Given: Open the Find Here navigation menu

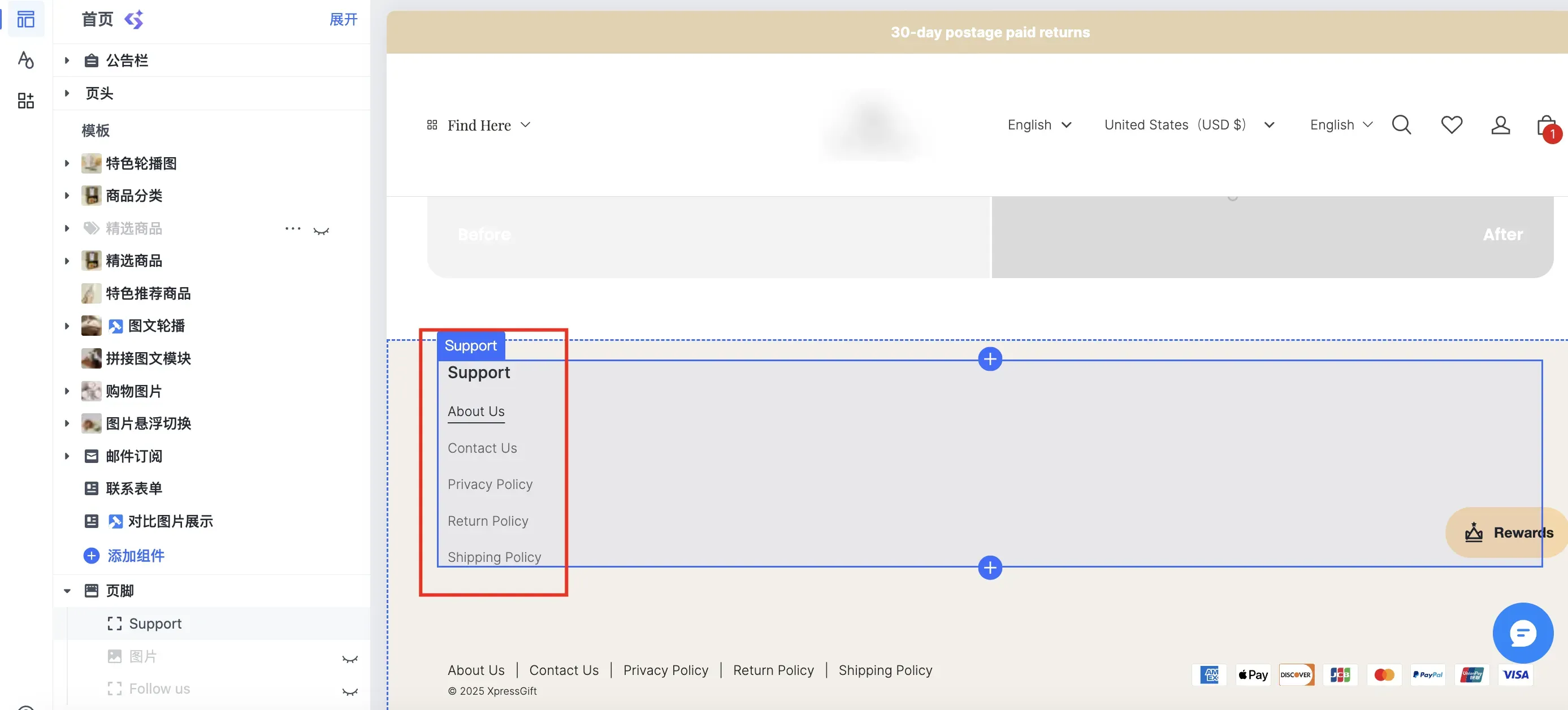Looking at the screenshot, I should pos(479,125).
